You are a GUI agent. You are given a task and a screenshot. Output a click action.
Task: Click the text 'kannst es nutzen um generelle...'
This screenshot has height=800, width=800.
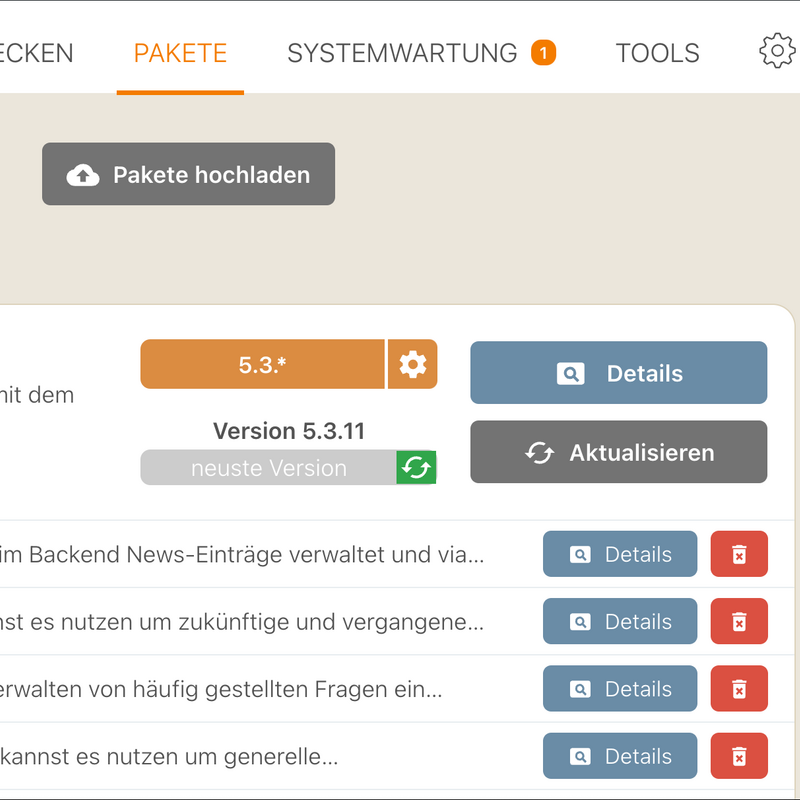pyautogui.click(x=169, y=757)
